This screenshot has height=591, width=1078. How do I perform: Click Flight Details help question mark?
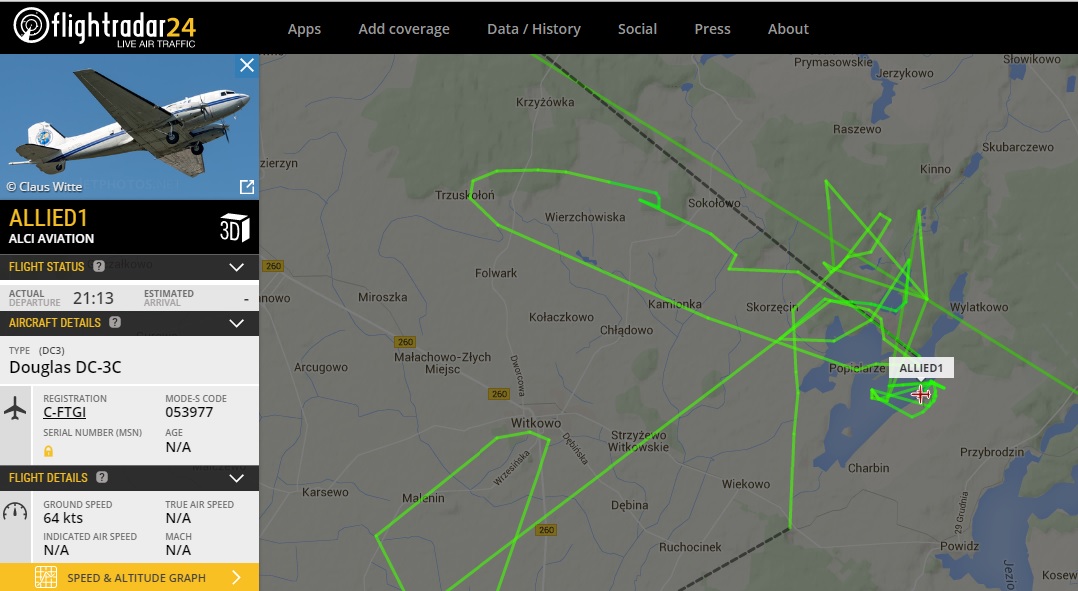click(x=102, y=477)
